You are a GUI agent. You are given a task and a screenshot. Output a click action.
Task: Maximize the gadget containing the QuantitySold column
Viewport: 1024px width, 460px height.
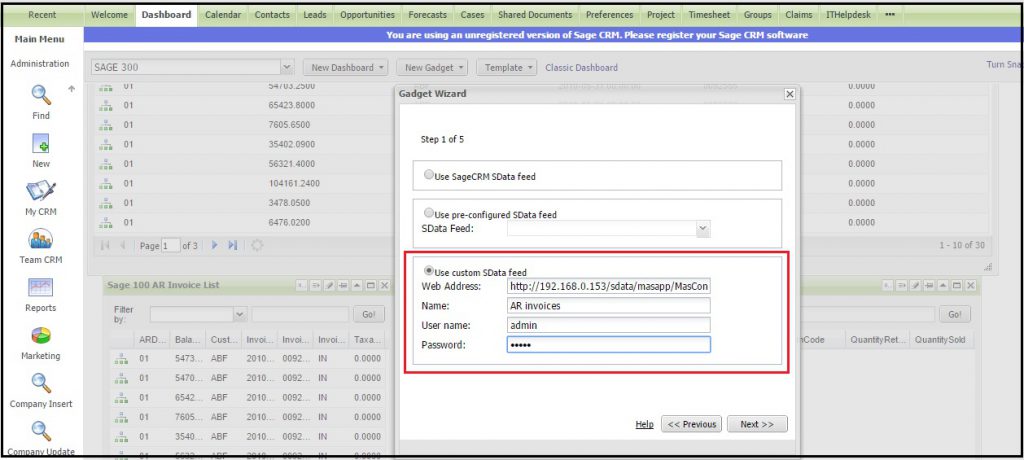957,286
